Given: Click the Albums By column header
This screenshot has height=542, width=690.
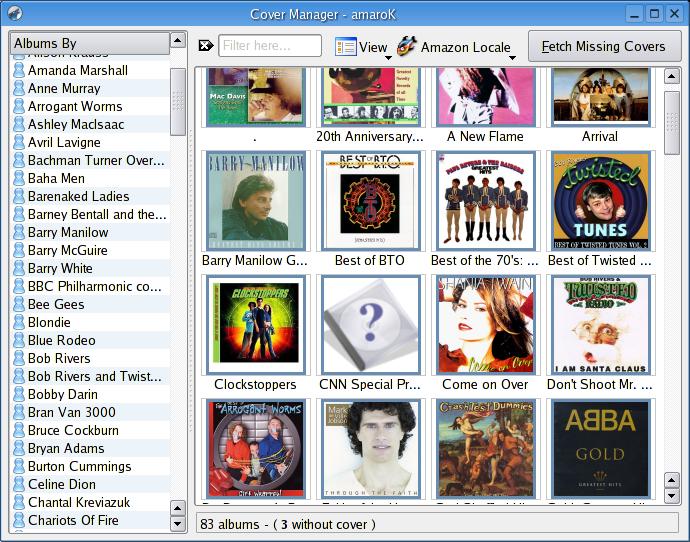Looking at the screenshot, I should pos(89,43).
